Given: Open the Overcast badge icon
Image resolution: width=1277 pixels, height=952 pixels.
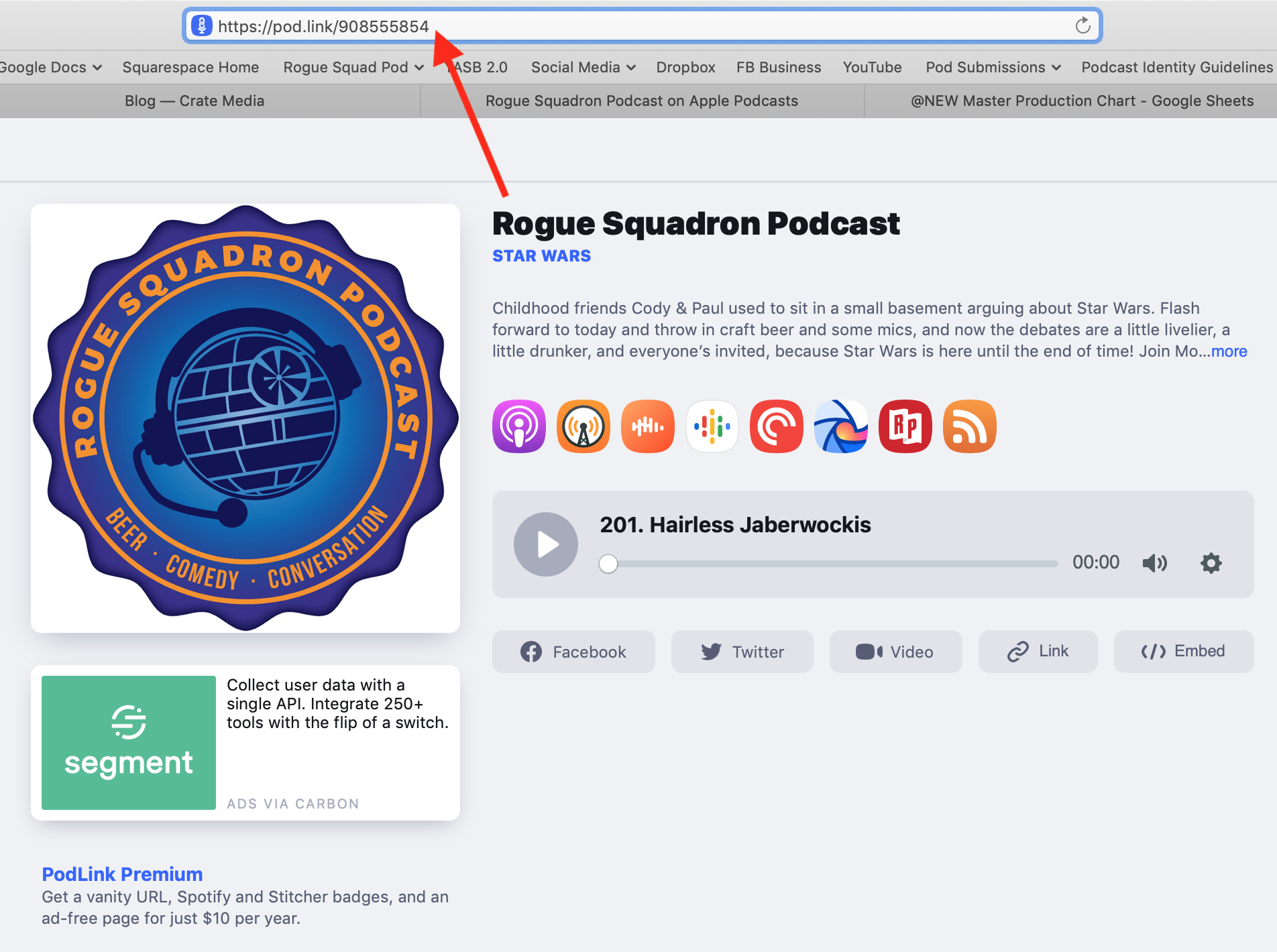Looking at the screenshot, I should [583, 426].
